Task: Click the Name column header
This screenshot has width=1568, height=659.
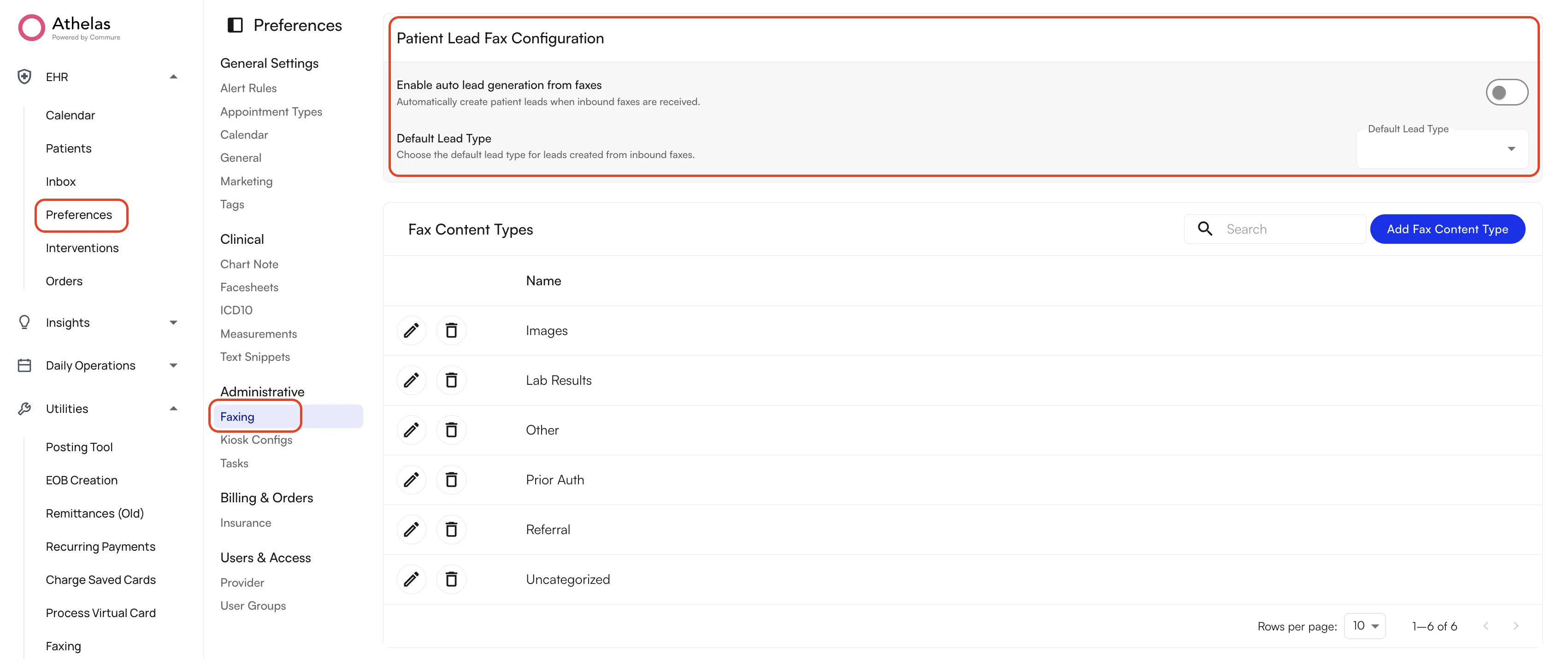Action: 543,281
